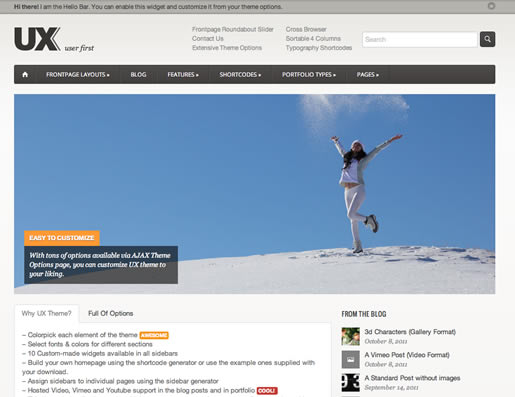This screenshot has height=397, width=515.
Task: Open the Typography Shortcodes link
Action: 319,48
